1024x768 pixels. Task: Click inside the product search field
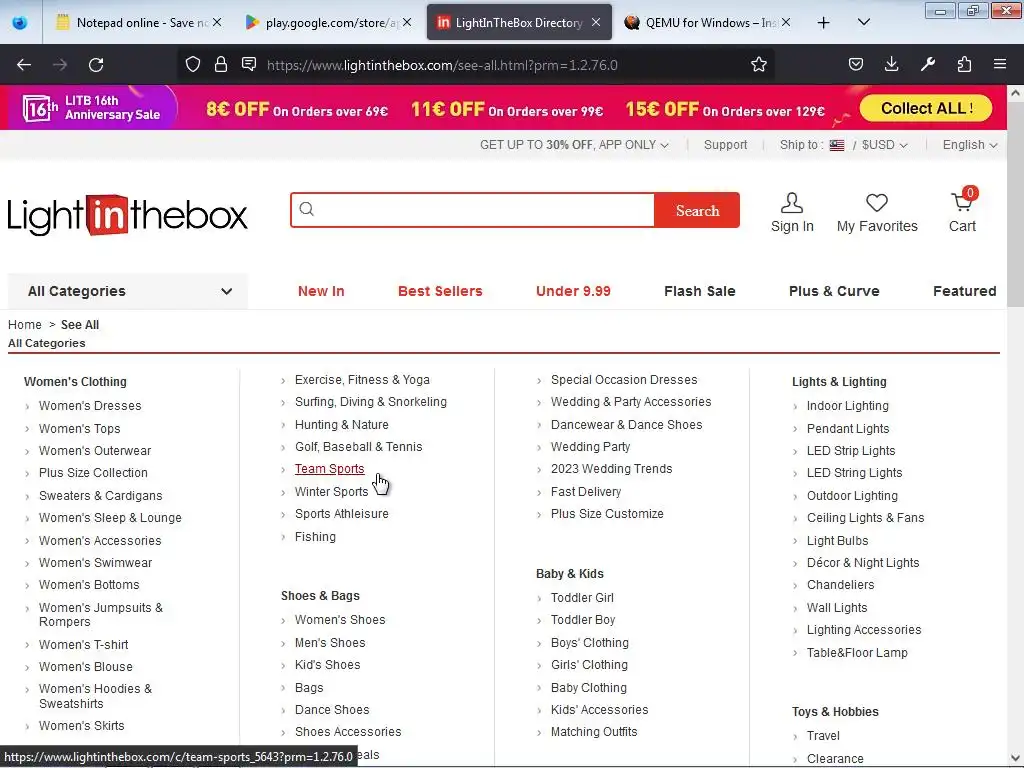point(473,210)
